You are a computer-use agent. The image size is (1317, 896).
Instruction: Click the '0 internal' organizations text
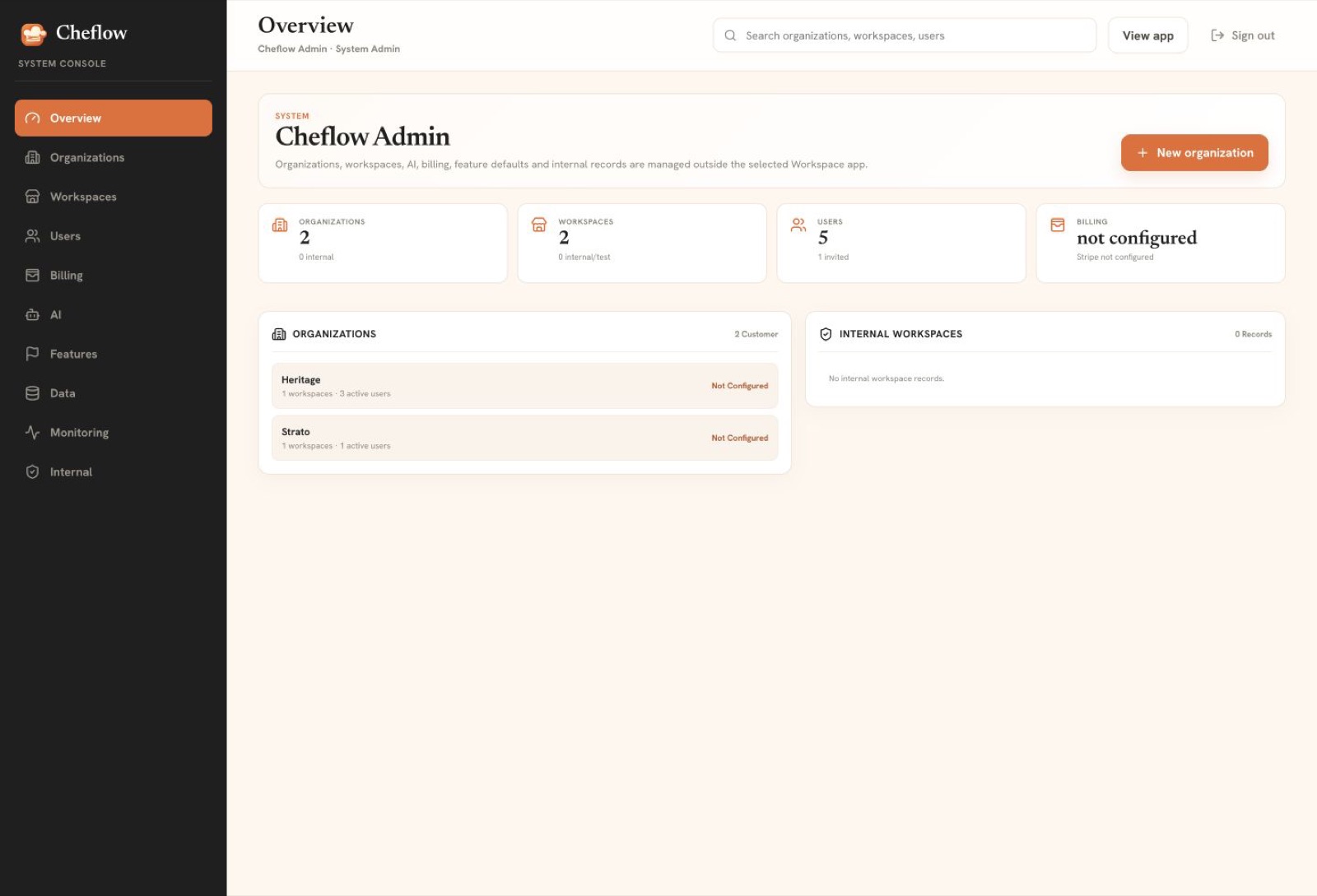(316, 258)
